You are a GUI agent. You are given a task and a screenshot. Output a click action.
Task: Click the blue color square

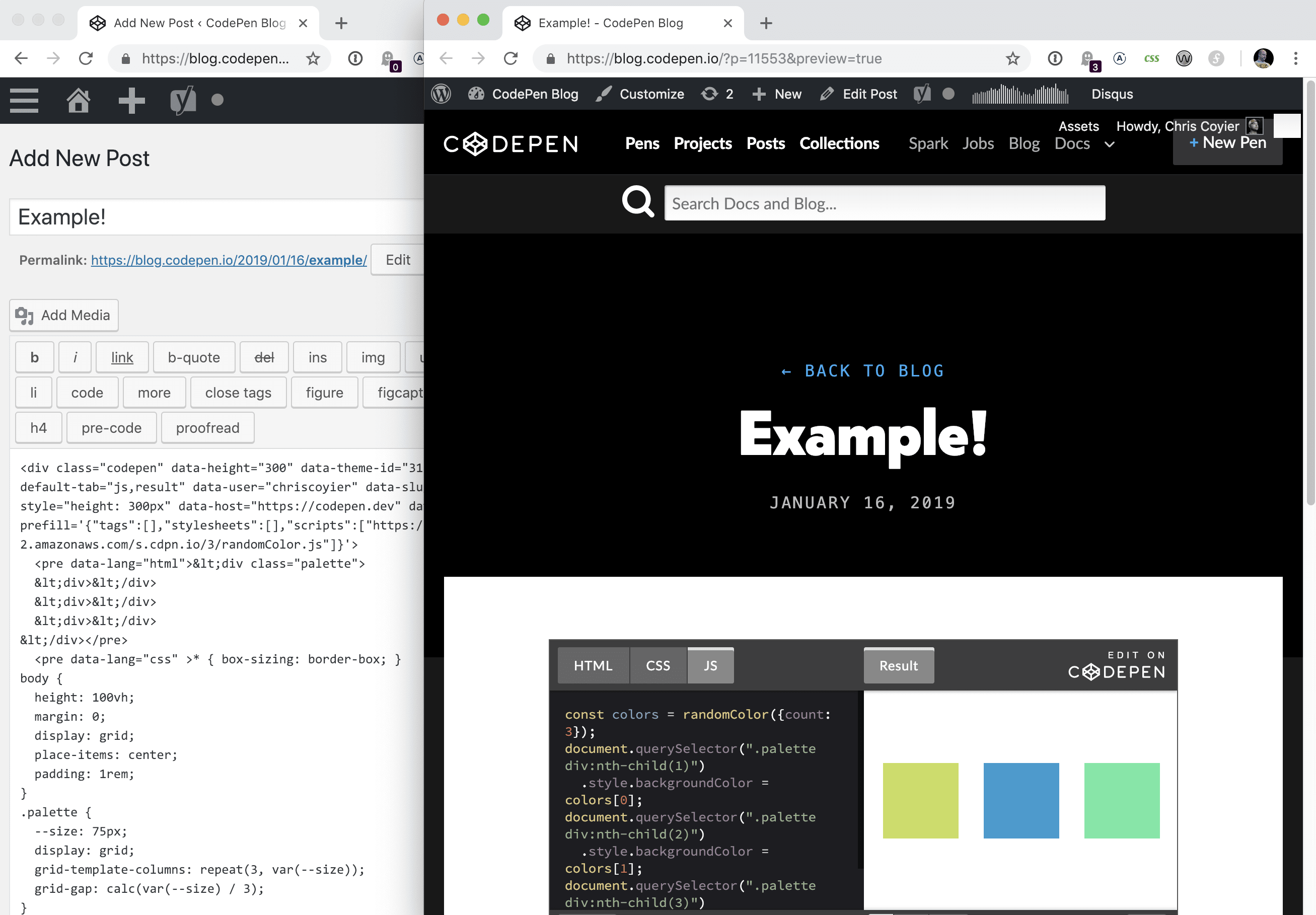pos(1021,800)
